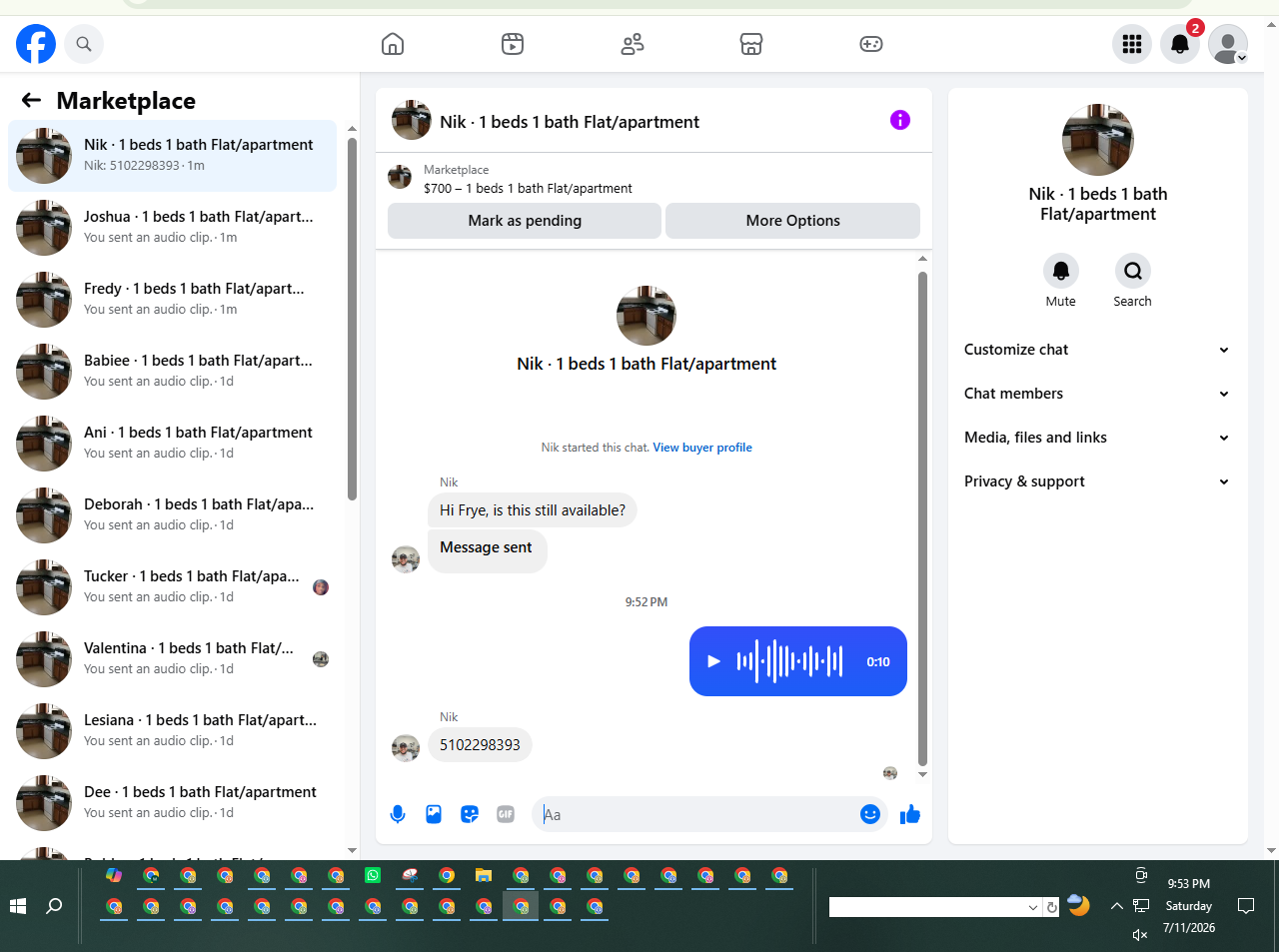
Task: Open the taskbar address bar dropdown arrow
Action: 1033,907
